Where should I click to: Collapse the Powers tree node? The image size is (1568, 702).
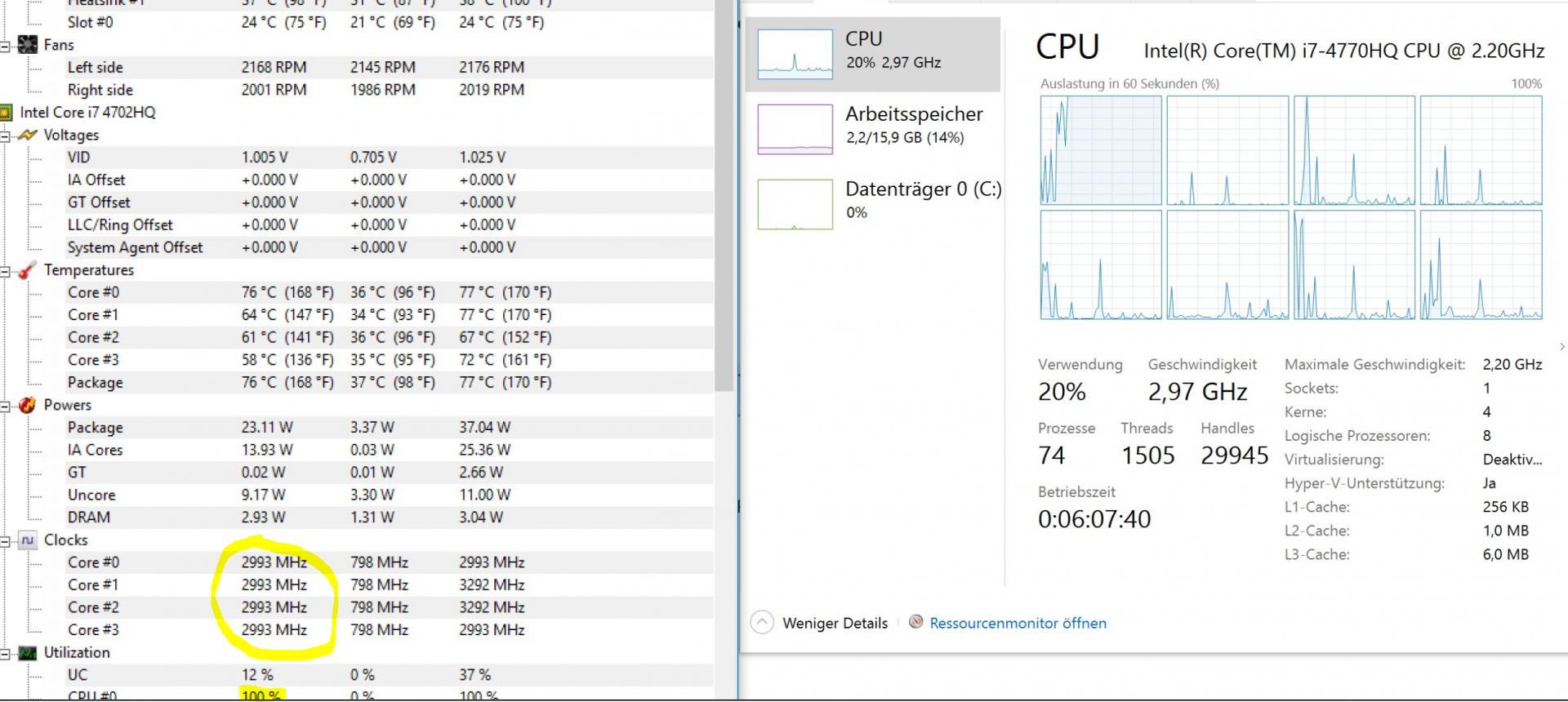click(x=5, y=405)
